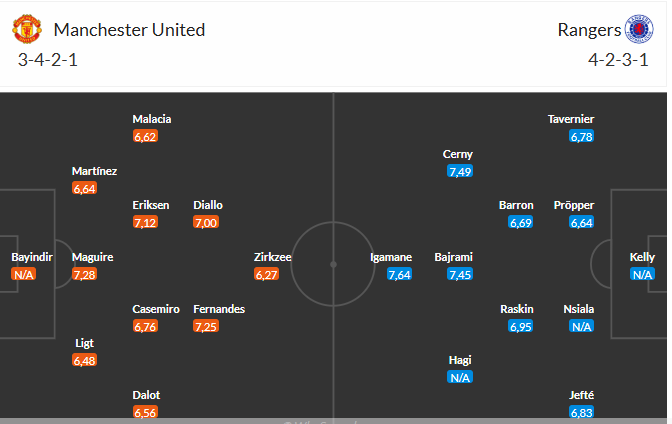Select Bajrami's 7,45 rating badge

coord(460,274)
